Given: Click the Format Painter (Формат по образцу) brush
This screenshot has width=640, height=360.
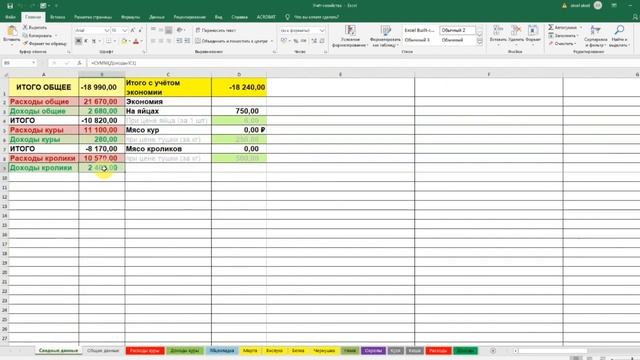Looking at the screenshot, I should pyautogui.click(x=25, y=43).
